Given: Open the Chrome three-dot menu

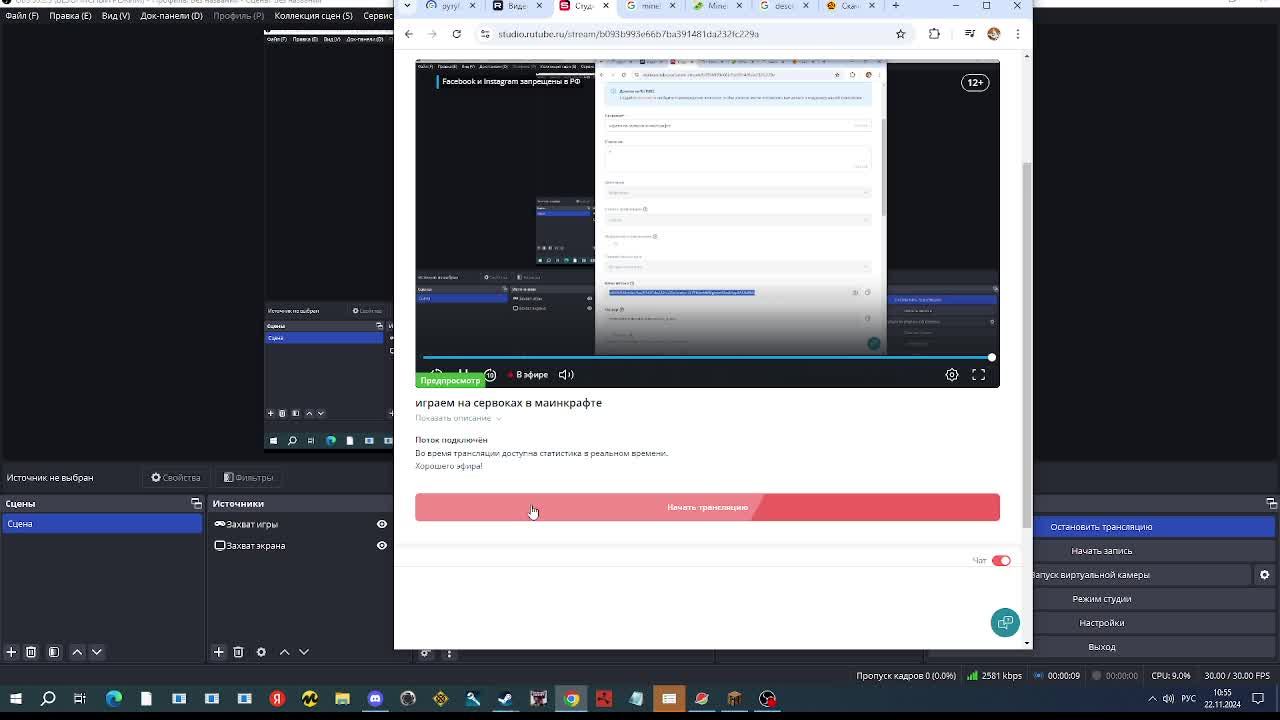Looking at the screenshot, I should click(1017, 34).
